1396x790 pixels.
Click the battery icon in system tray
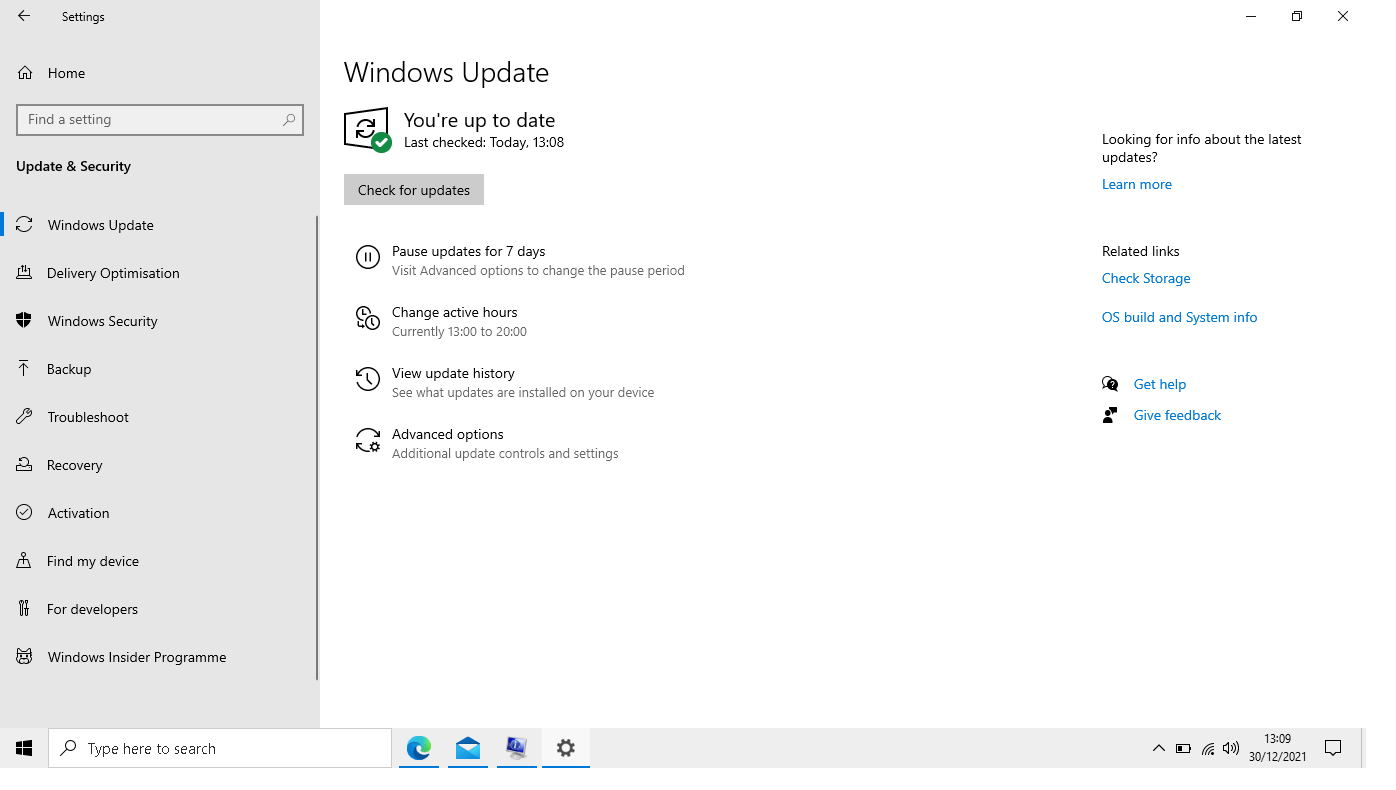pyautogui.click(x=1183, y=748)
